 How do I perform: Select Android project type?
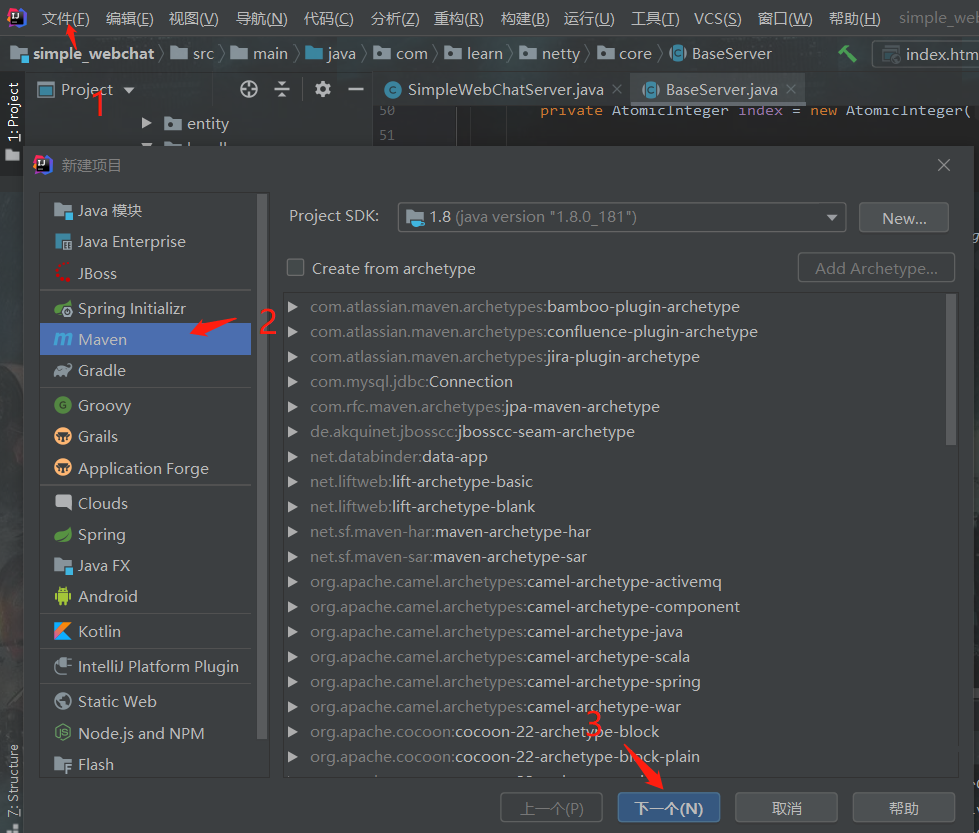pyautogui.click(x=145, y=596)
